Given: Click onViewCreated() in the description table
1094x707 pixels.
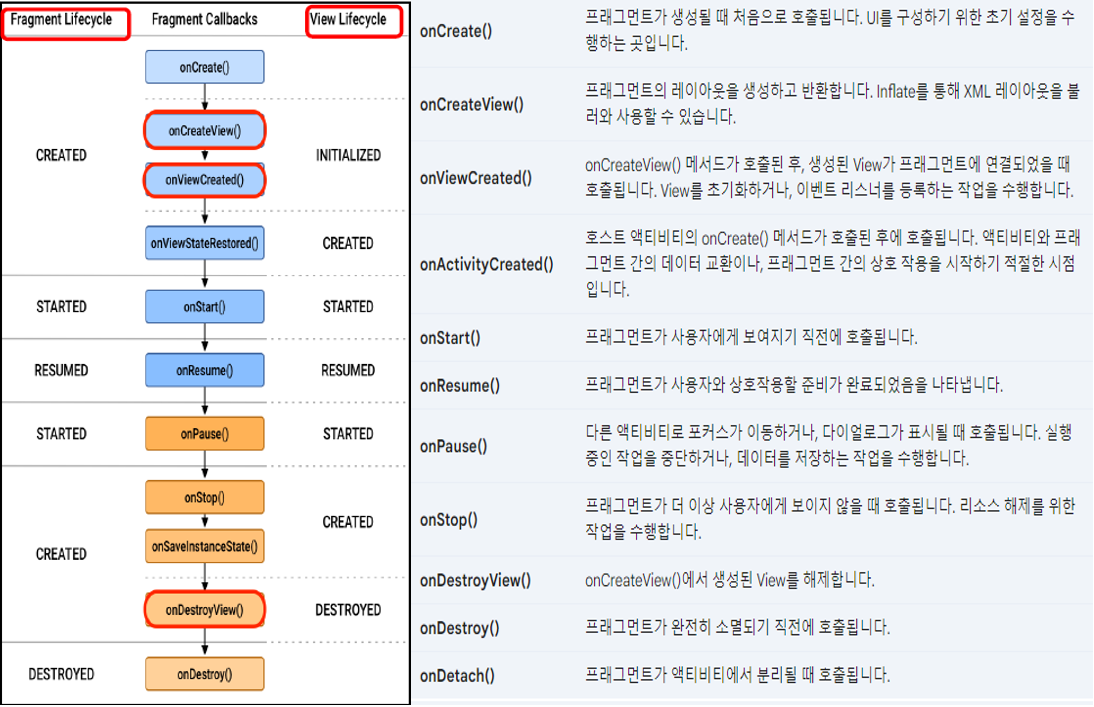Looking at the screenshot, I should coord(476,178).
